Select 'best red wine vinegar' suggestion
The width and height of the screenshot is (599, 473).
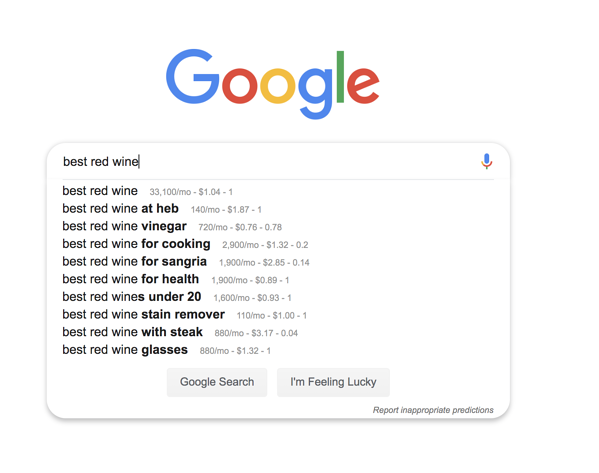click(125, 226)
